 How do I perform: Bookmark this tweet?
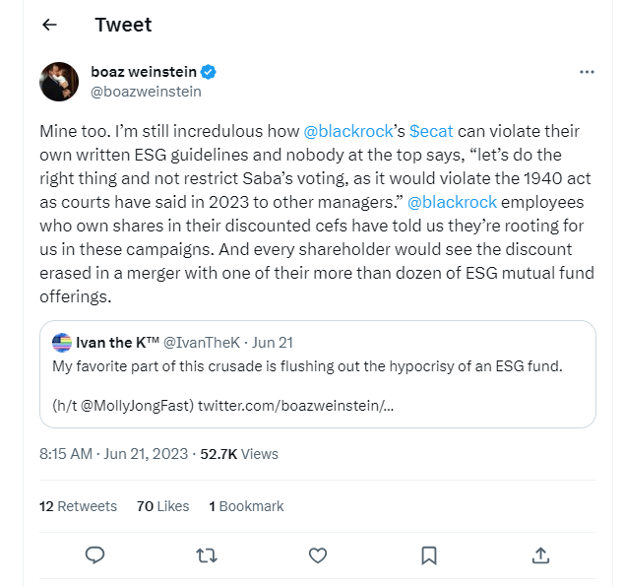(428, 554)
